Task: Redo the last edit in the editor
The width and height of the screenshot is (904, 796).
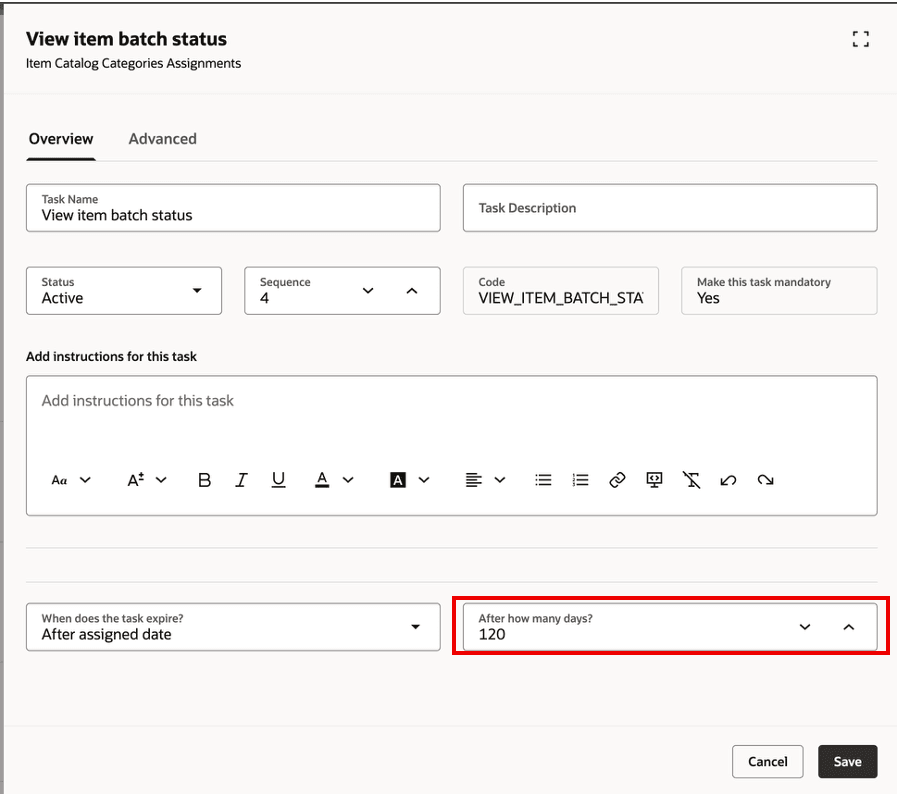Action: pyautogui.click(x=765, y=479)
